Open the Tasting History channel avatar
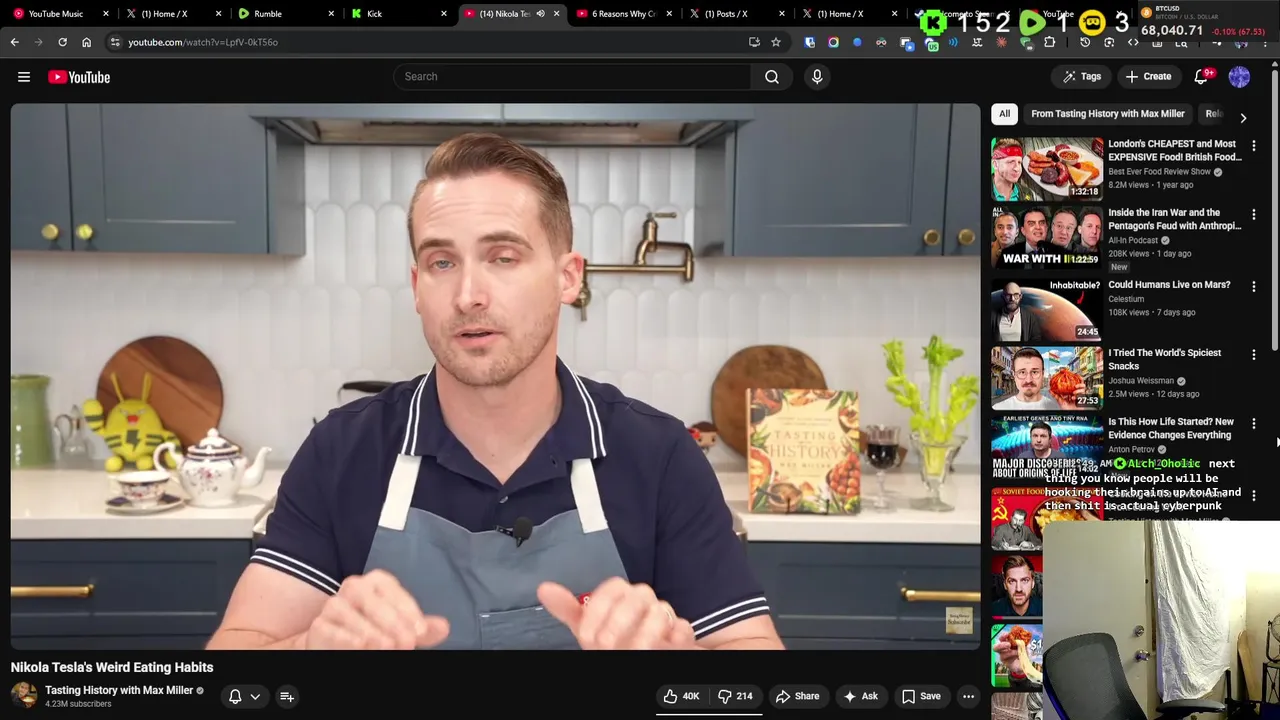Image resolution: width=1280 pixels, height=720 pixels. 24,695
